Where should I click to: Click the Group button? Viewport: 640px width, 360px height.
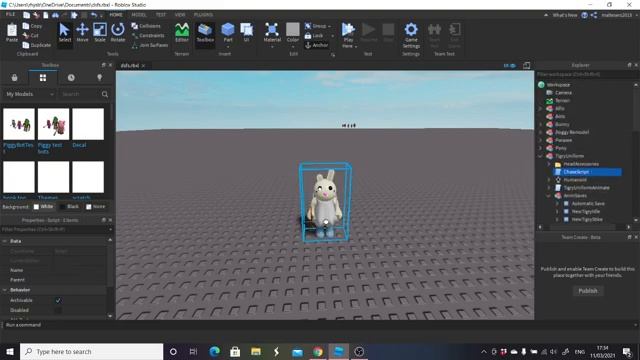tap(316, 26)
